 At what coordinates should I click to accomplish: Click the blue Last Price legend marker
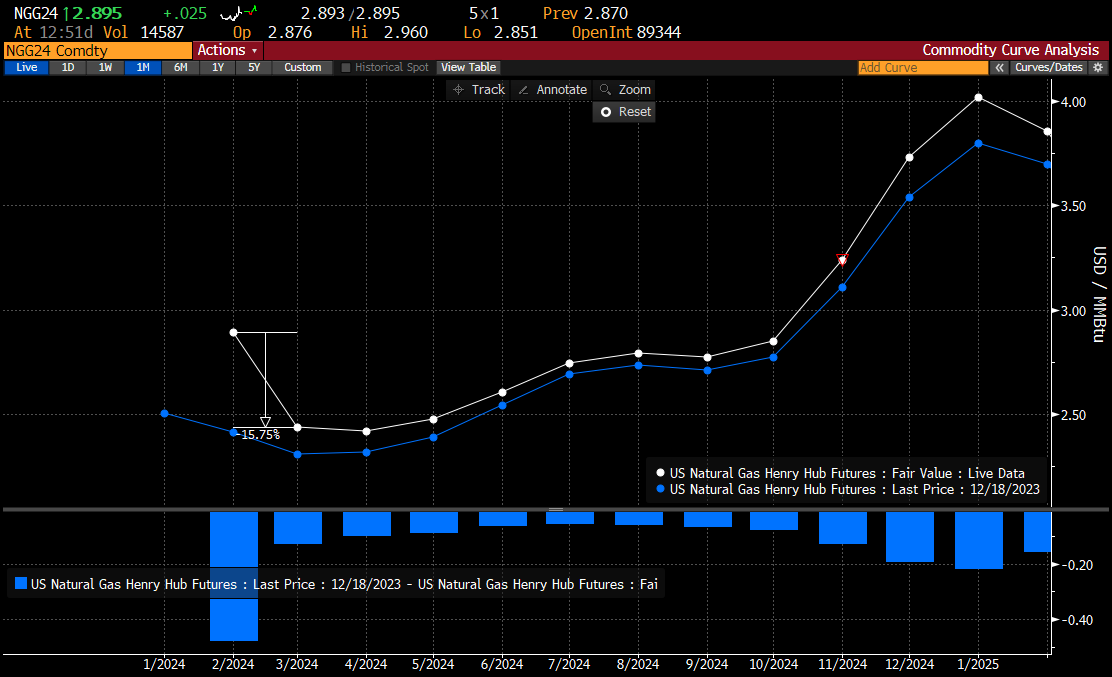click(660, 490)
